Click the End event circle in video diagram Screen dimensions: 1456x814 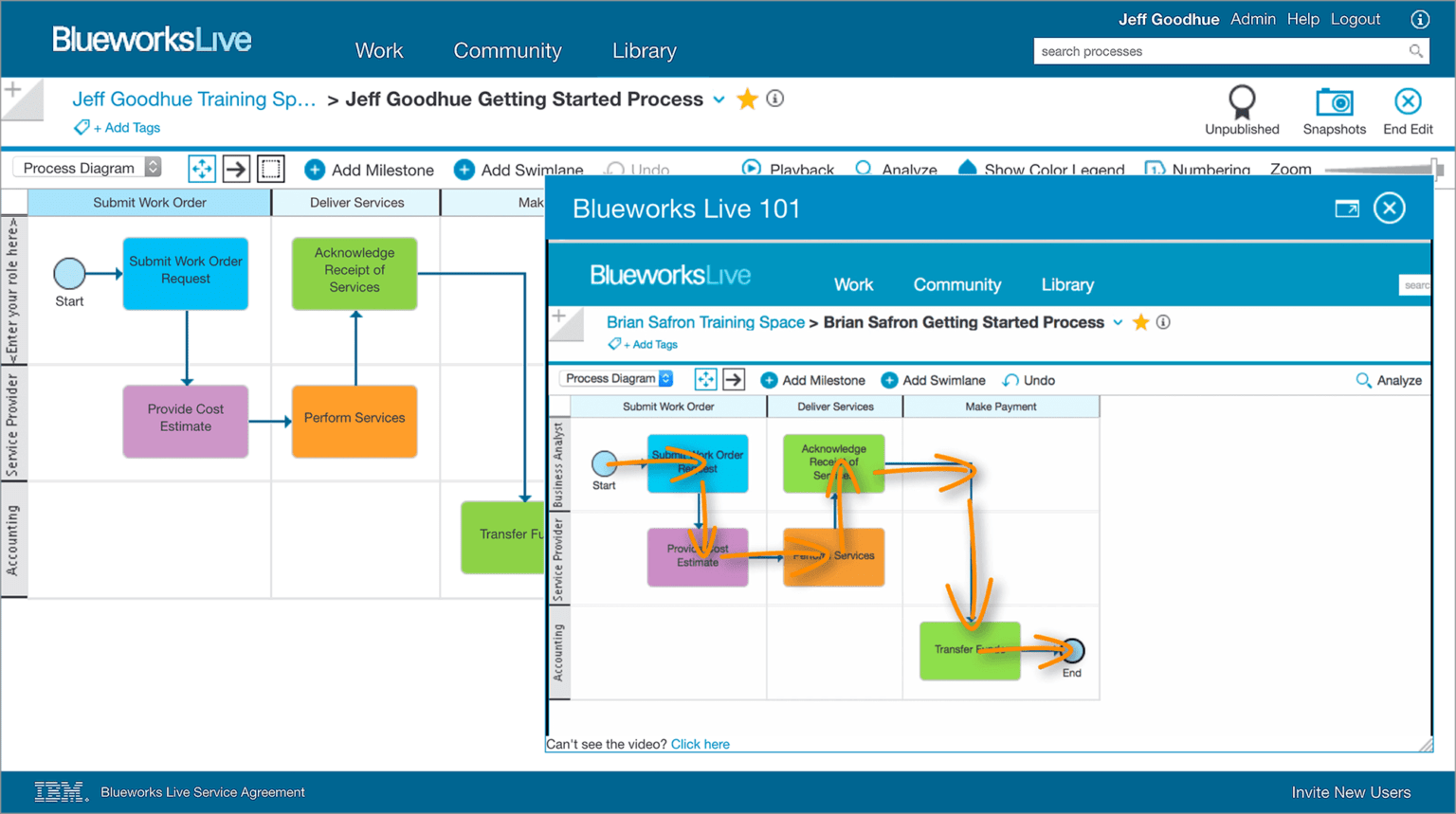tap(1072, 651)
